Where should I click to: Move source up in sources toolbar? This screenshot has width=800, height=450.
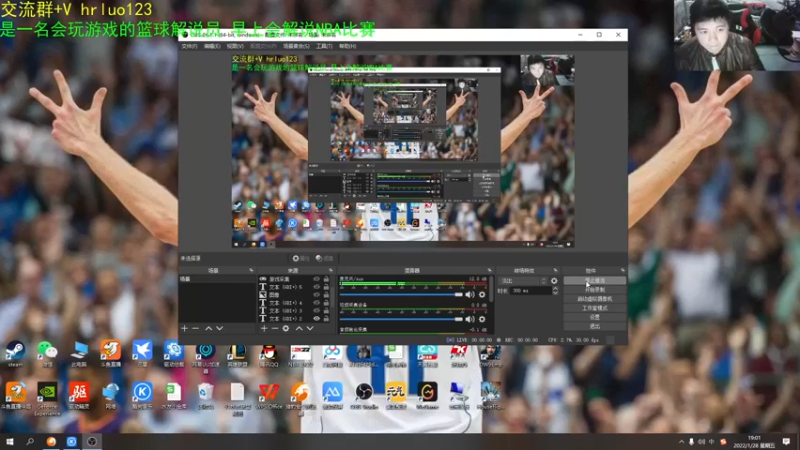coord(299,329)
